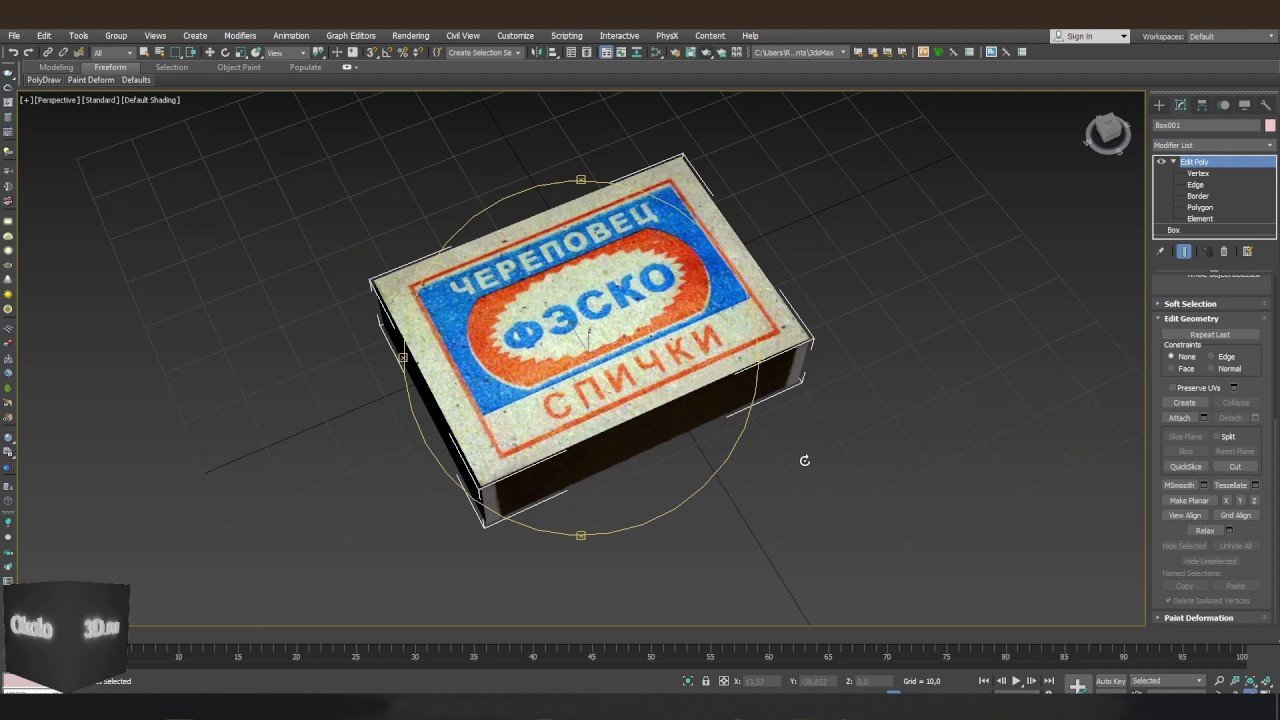Click the Remove Modifier trash icon
The image size is (1280, 720).
(1224, 252)
